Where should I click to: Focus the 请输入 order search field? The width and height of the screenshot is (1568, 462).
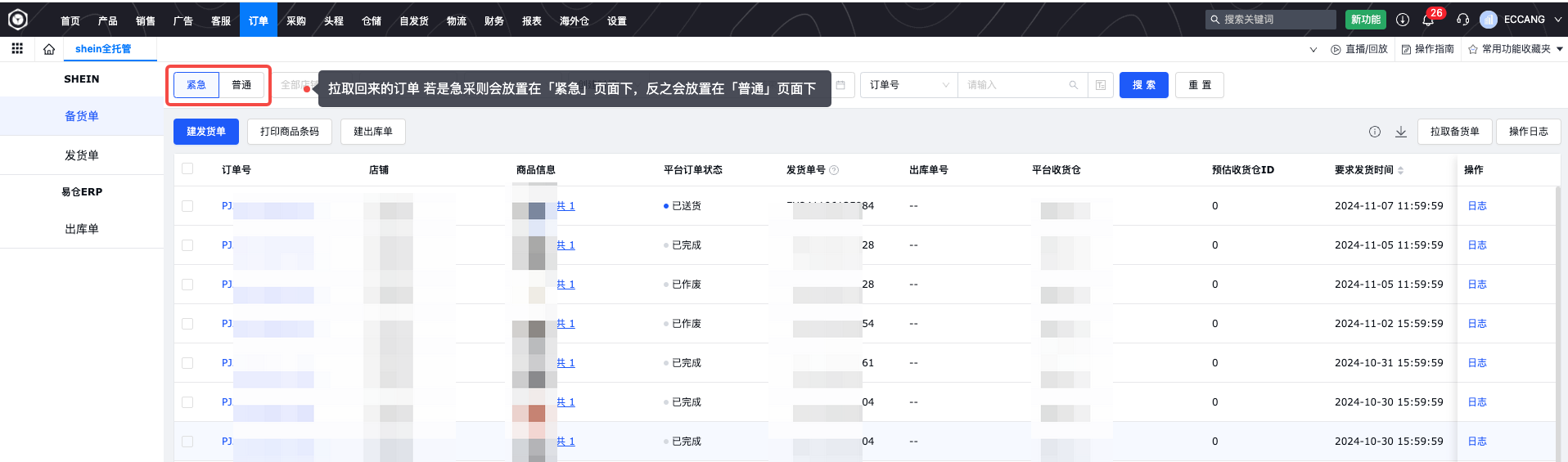1015,85
